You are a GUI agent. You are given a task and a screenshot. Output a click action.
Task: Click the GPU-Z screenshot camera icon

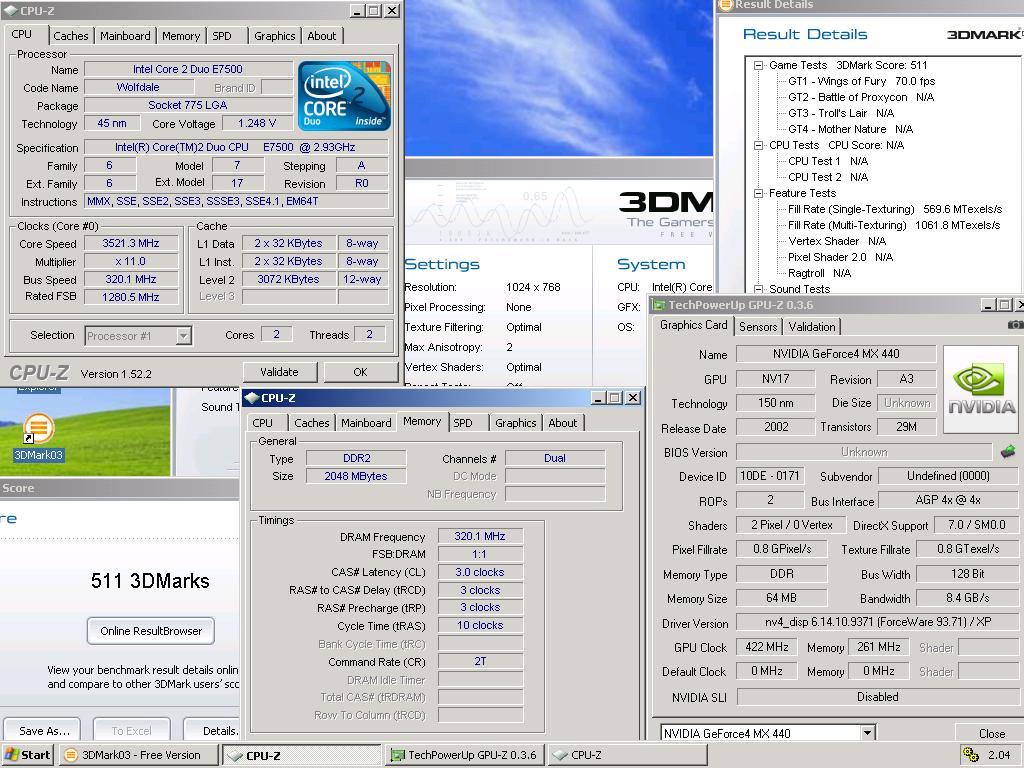(1016, 325)
